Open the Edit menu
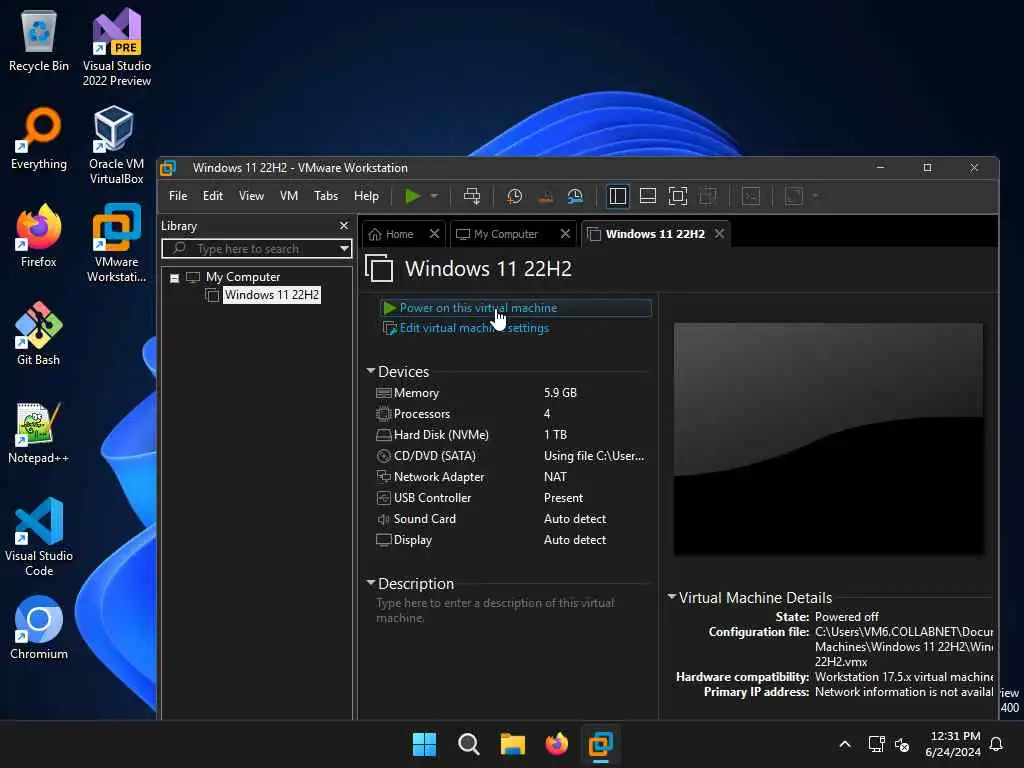Image resolution: width=1024 pixels, height=768 pixels. (212, 196)
